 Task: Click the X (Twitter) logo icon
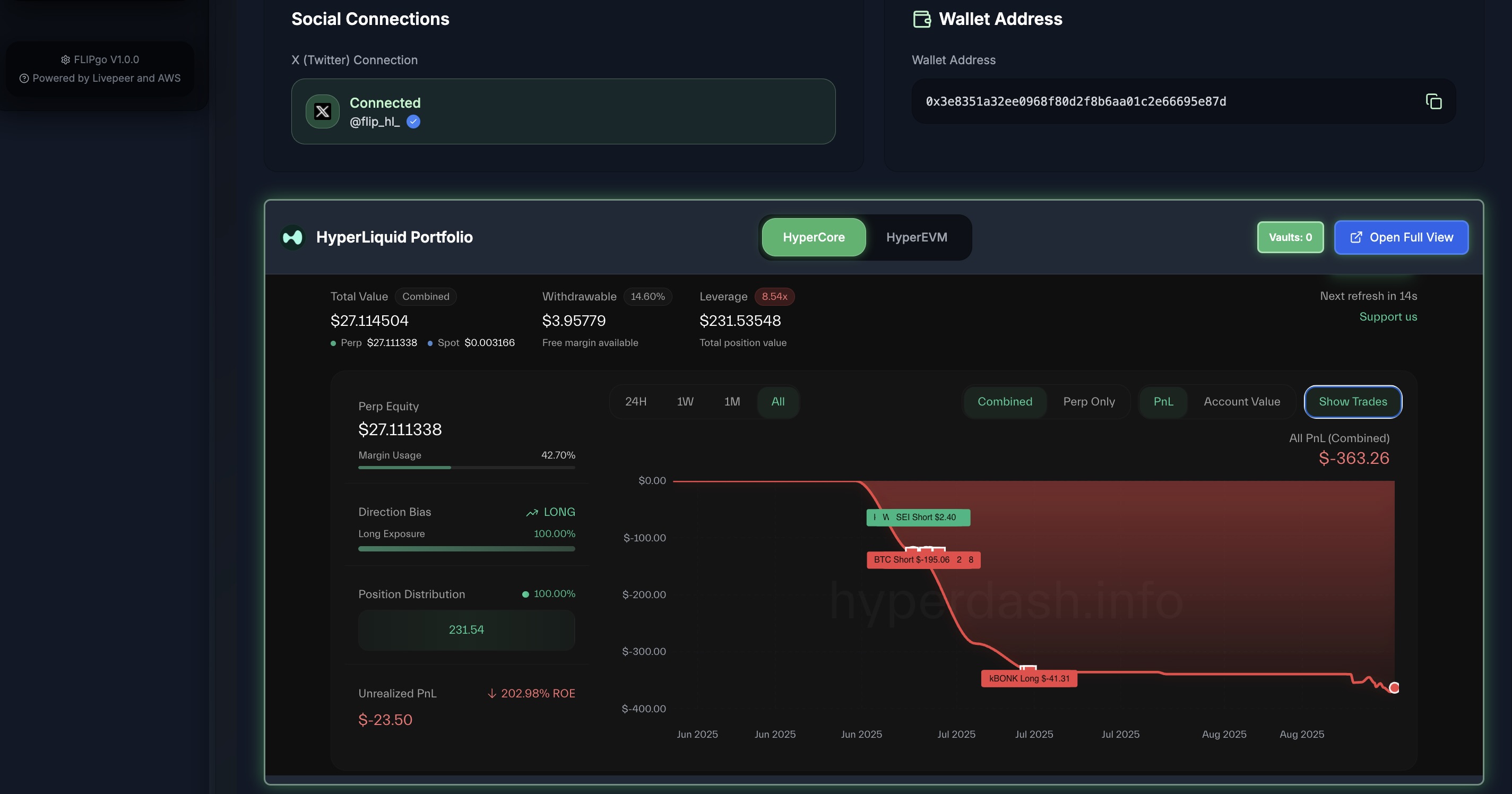coord(322,111)
